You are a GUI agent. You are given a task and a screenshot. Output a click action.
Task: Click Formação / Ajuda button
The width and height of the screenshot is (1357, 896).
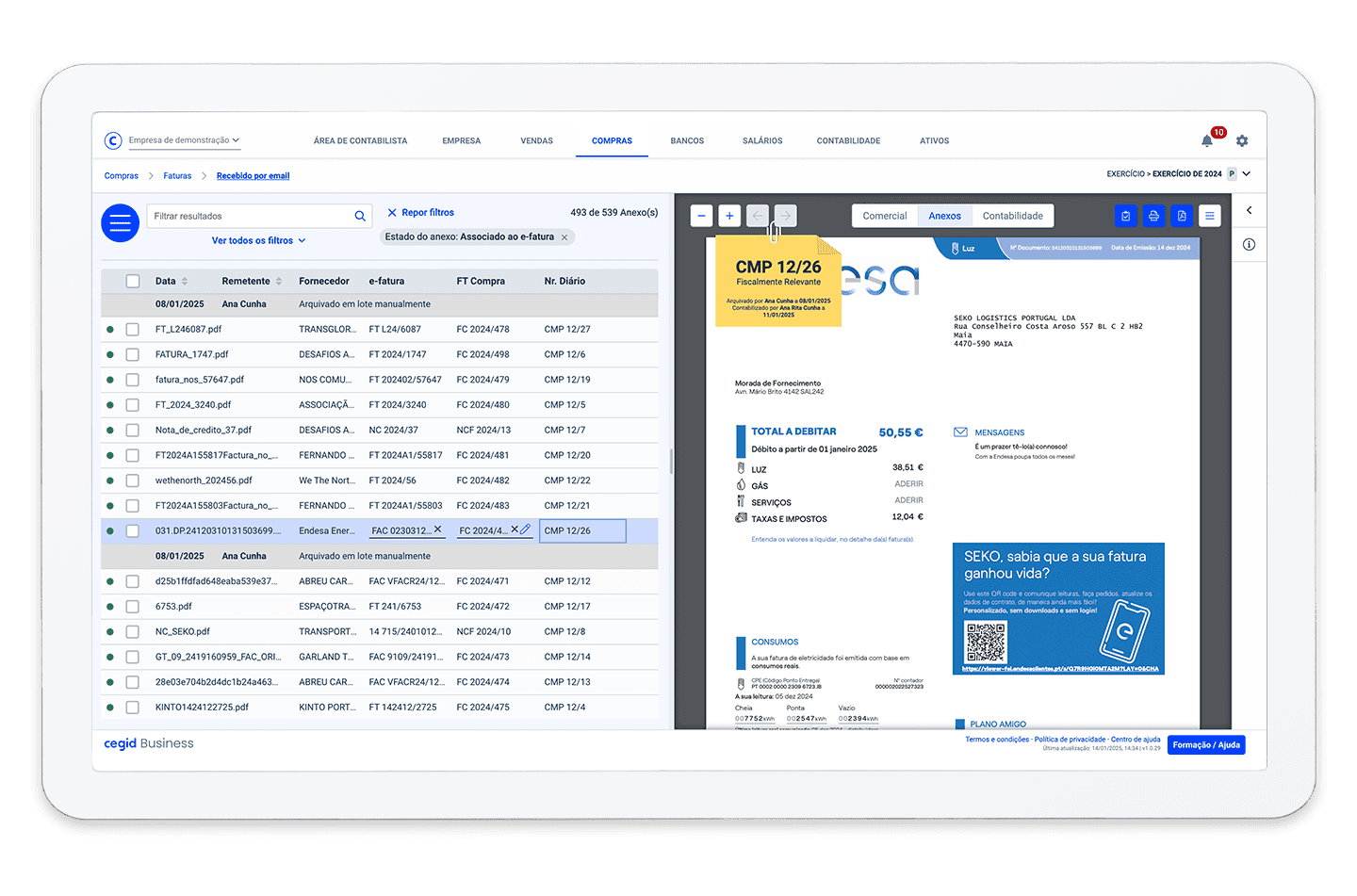click(1206, 744)
